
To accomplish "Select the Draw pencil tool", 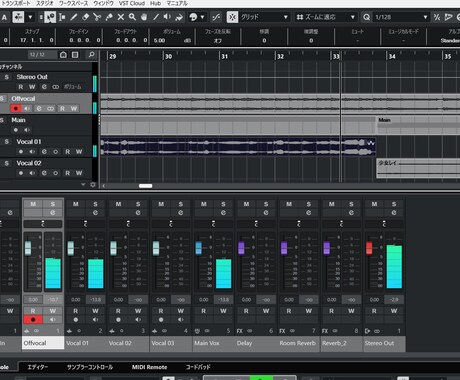I will point(74,17).
